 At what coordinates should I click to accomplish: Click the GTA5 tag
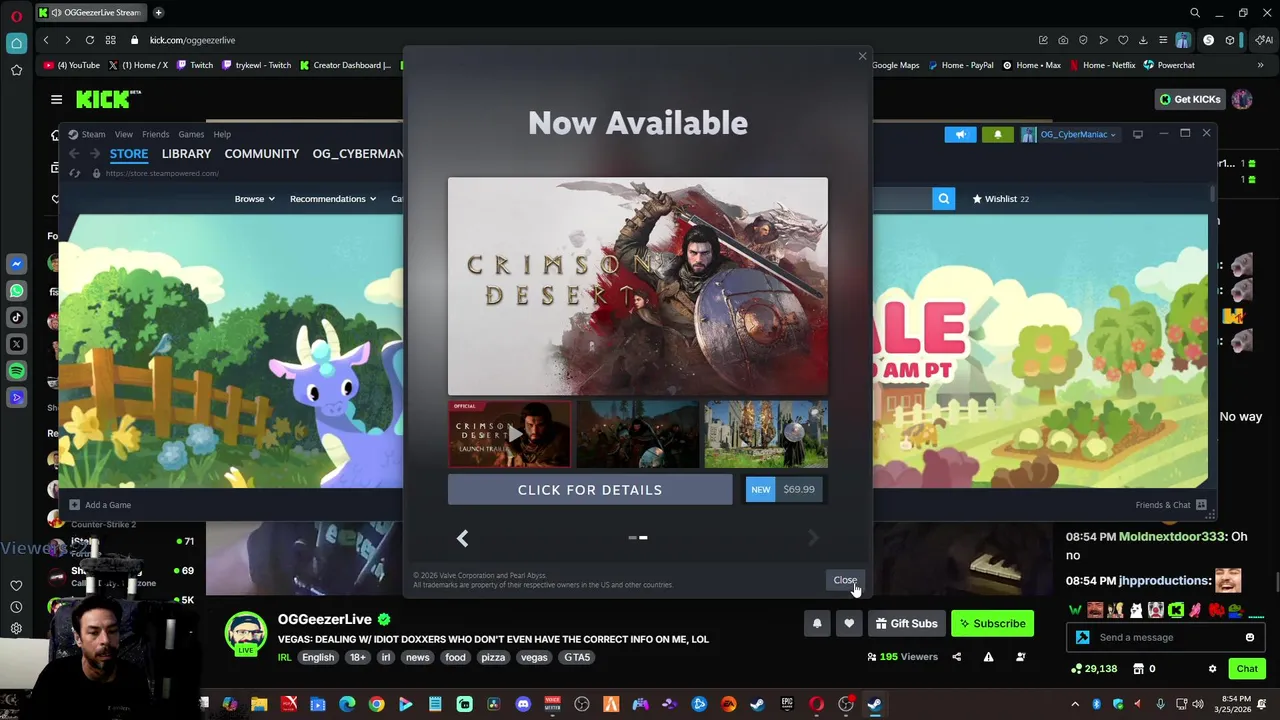[x=577, y=658]
